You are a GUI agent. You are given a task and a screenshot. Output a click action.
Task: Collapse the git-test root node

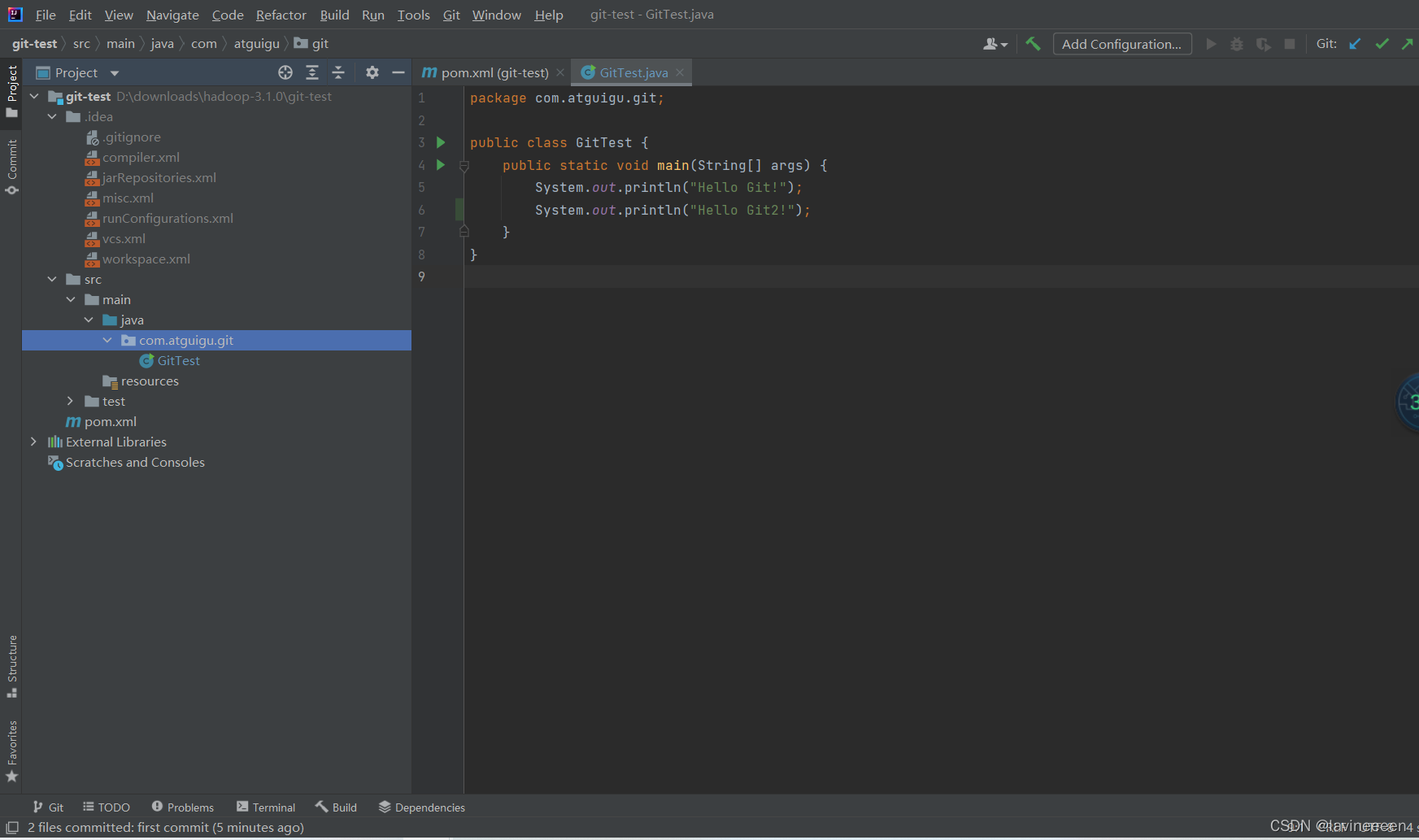click(x=35, y=96)
